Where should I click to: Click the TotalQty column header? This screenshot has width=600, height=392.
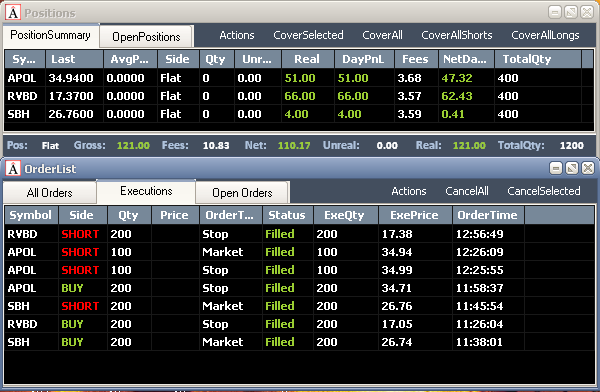[x=538, y=59]
